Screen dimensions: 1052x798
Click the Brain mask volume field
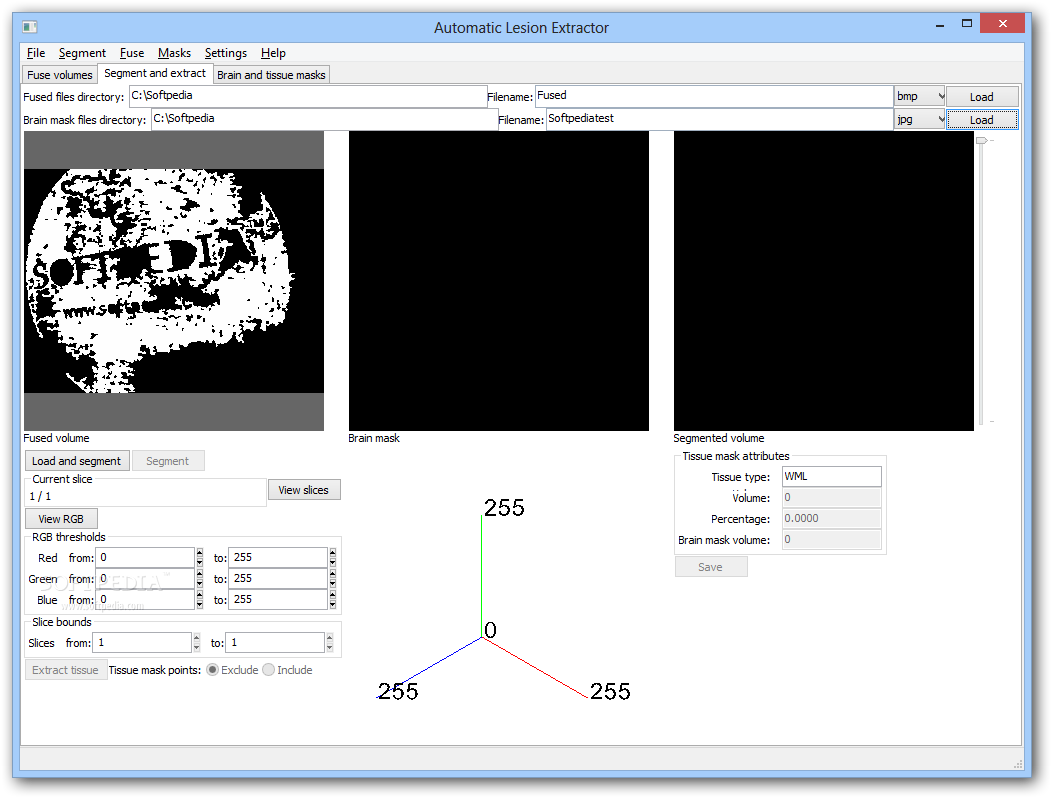[831, 540]
